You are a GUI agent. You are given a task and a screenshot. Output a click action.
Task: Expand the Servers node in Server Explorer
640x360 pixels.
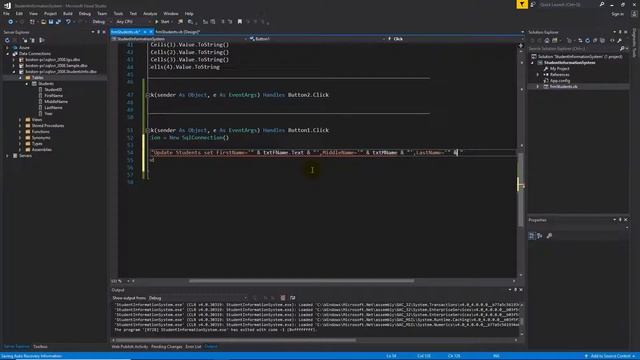point(7,156)
